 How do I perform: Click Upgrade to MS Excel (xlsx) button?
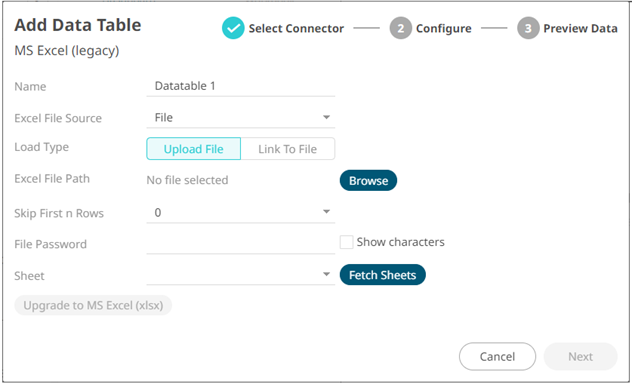(93, 305)
